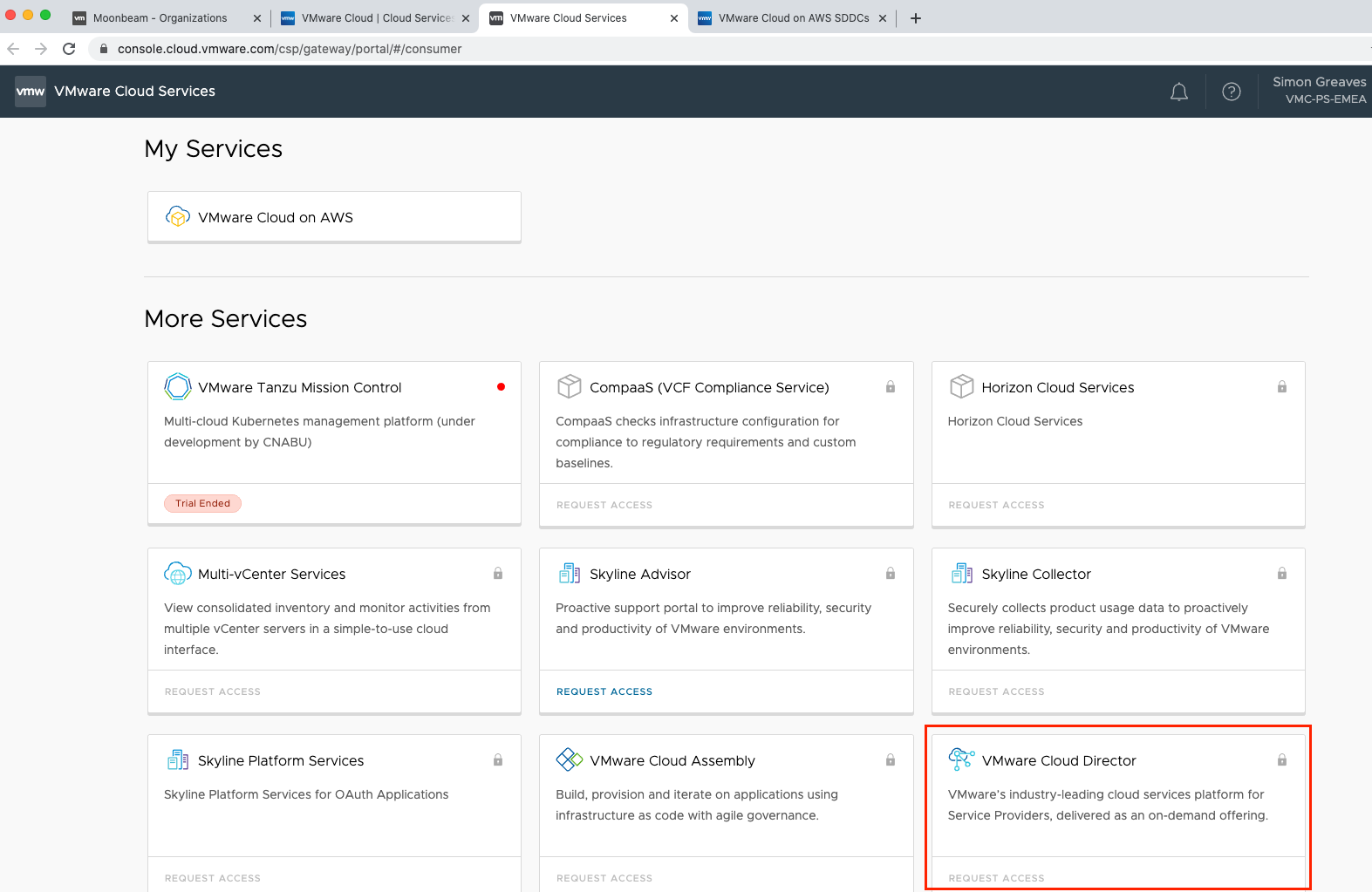Reload the page with the refresh icon
This screenshot has height=892, width=1372.
(x=69, y=49)
